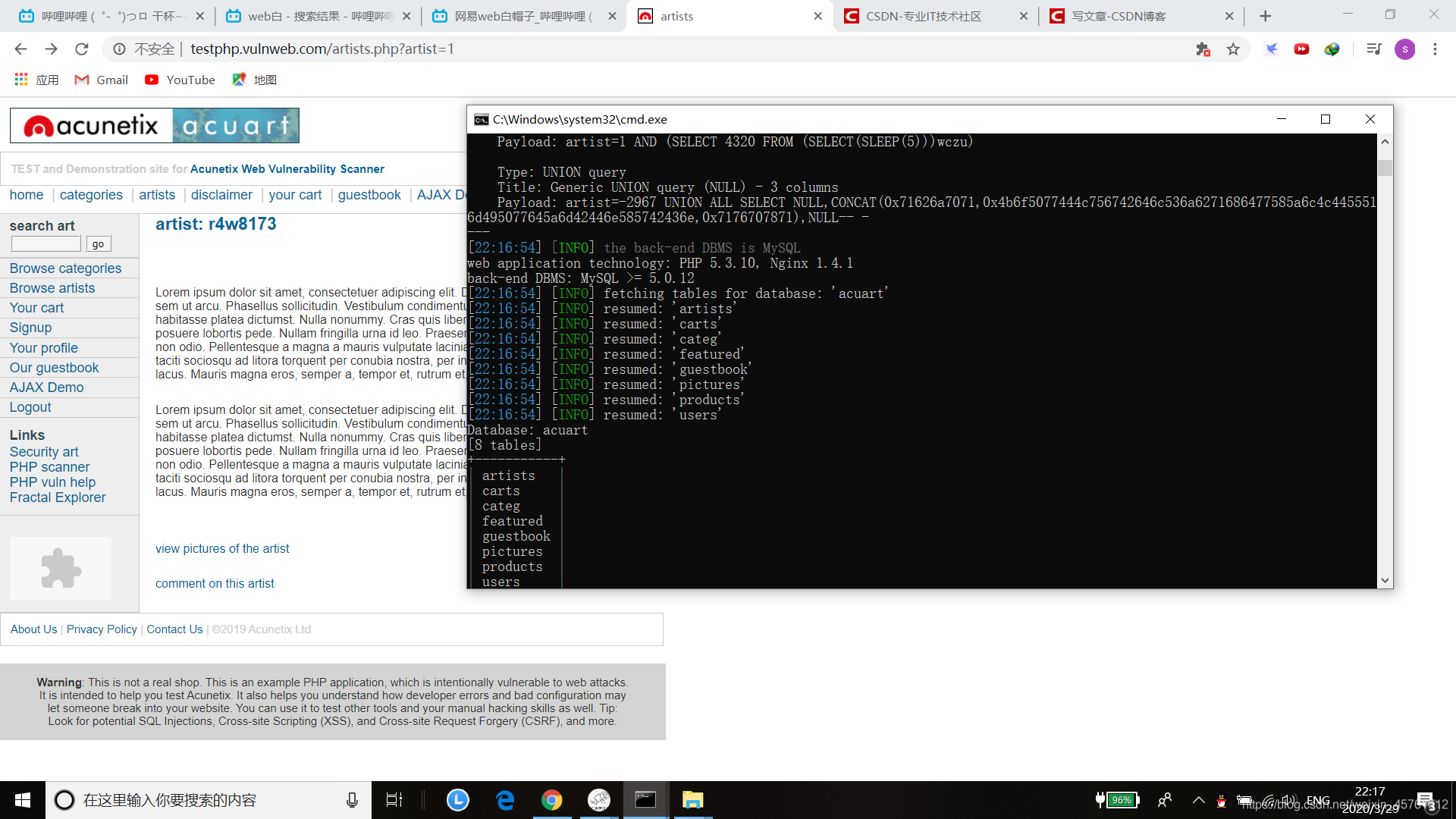Viewport: 1456px width, 819px height.
Task: Click the blue bird extension icon
Action: click(x=1272, y=49)
